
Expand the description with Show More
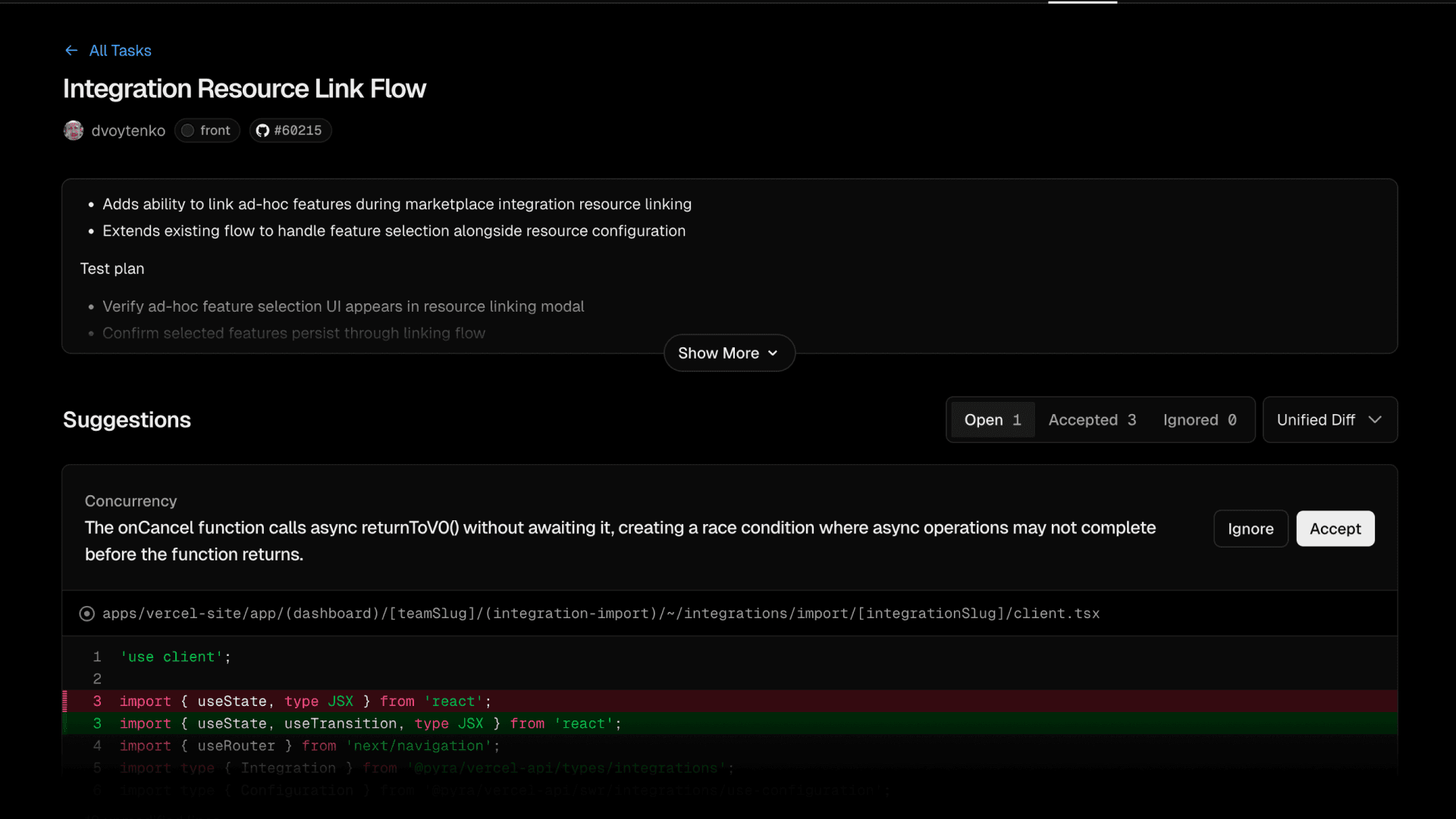coord(717,353)
